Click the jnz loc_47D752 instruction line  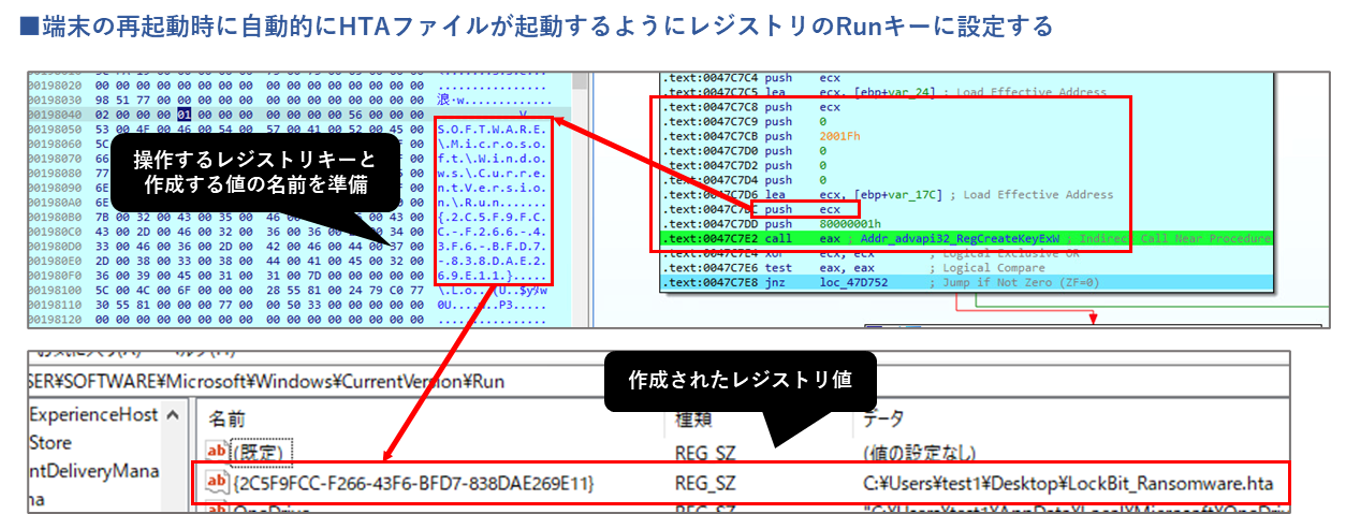pyautogui.click(x=800, y=283)
